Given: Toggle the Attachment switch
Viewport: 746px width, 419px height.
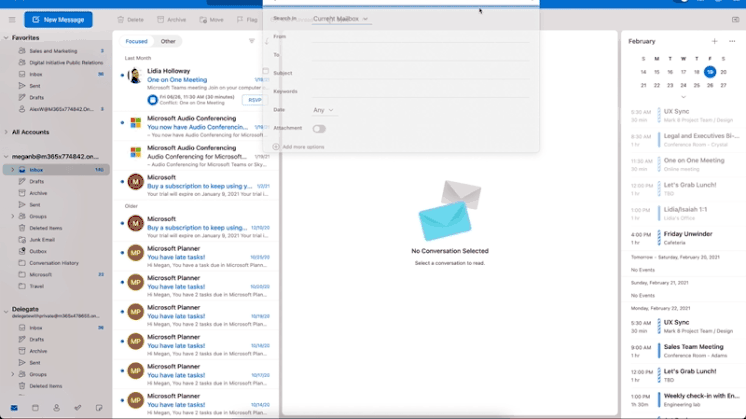Looking at the screenshot, I should click(x=319, y=128).
